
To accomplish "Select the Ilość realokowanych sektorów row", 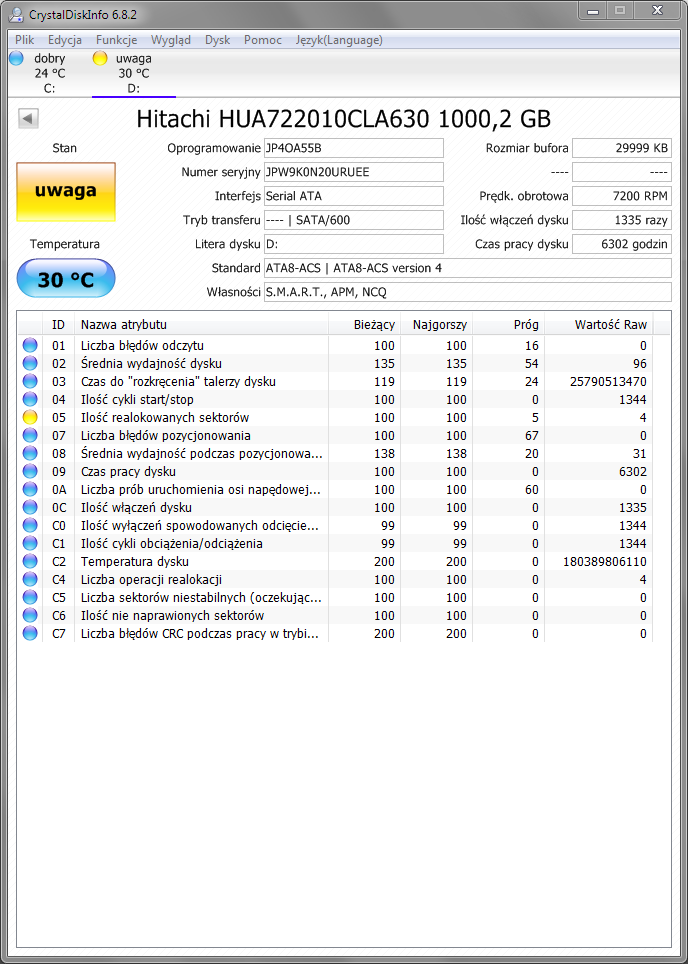I will coord(335,417).
